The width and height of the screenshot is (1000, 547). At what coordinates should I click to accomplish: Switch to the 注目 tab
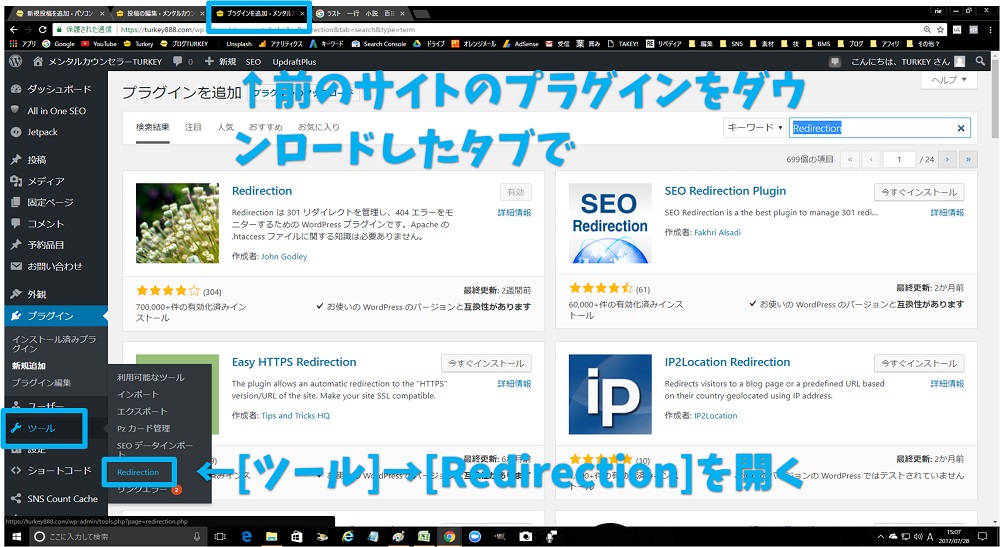[193, 128]
